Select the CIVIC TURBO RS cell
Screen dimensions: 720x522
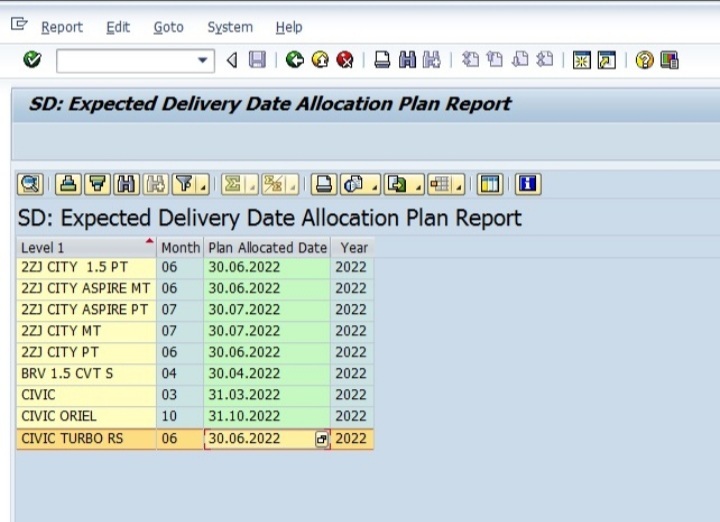pyautogui.click(x=86, y=438)
